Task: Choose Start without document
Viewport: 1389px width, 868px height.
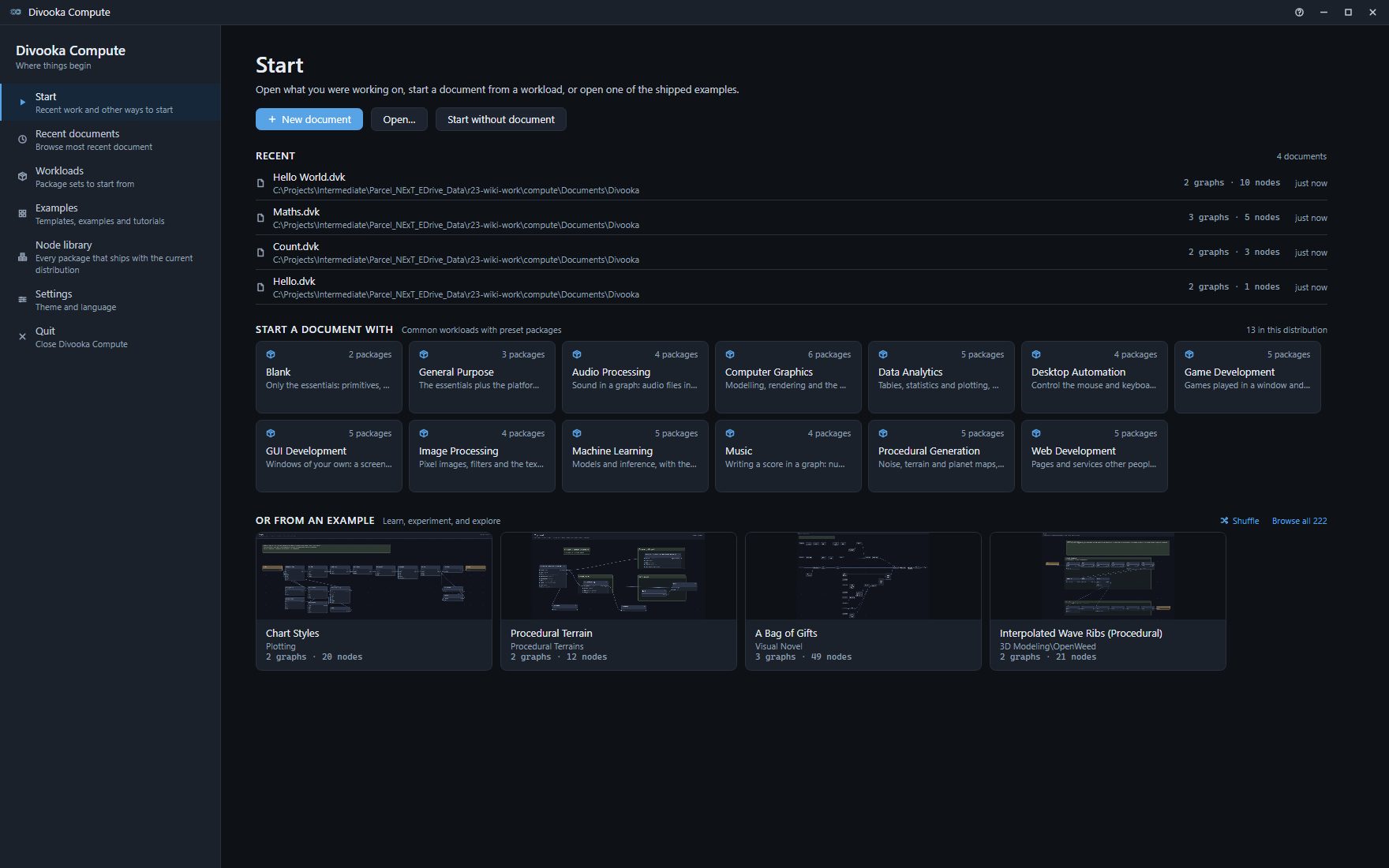Action: click(501, 119)
